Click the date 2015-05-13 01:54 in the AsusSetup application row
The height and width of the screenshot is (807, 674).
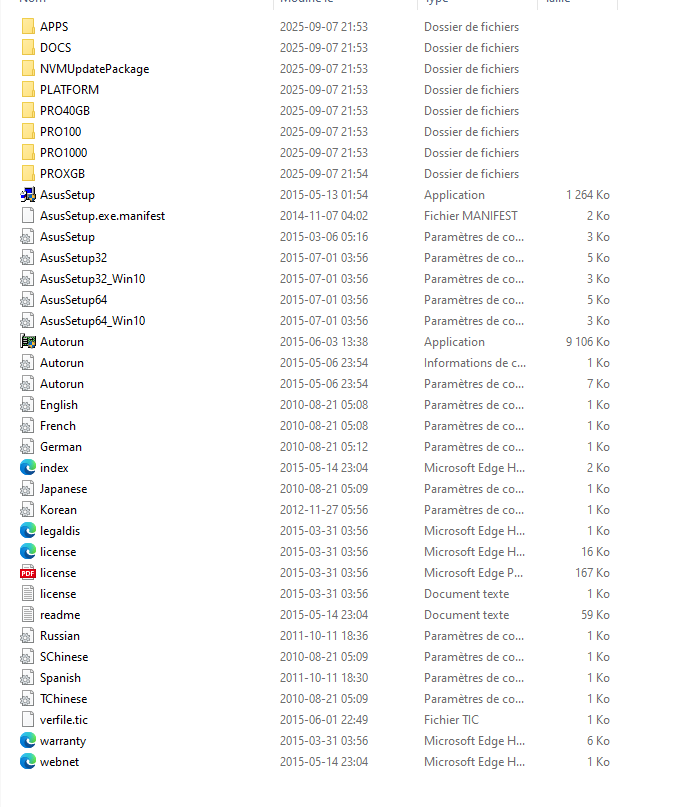coord(324,195)
